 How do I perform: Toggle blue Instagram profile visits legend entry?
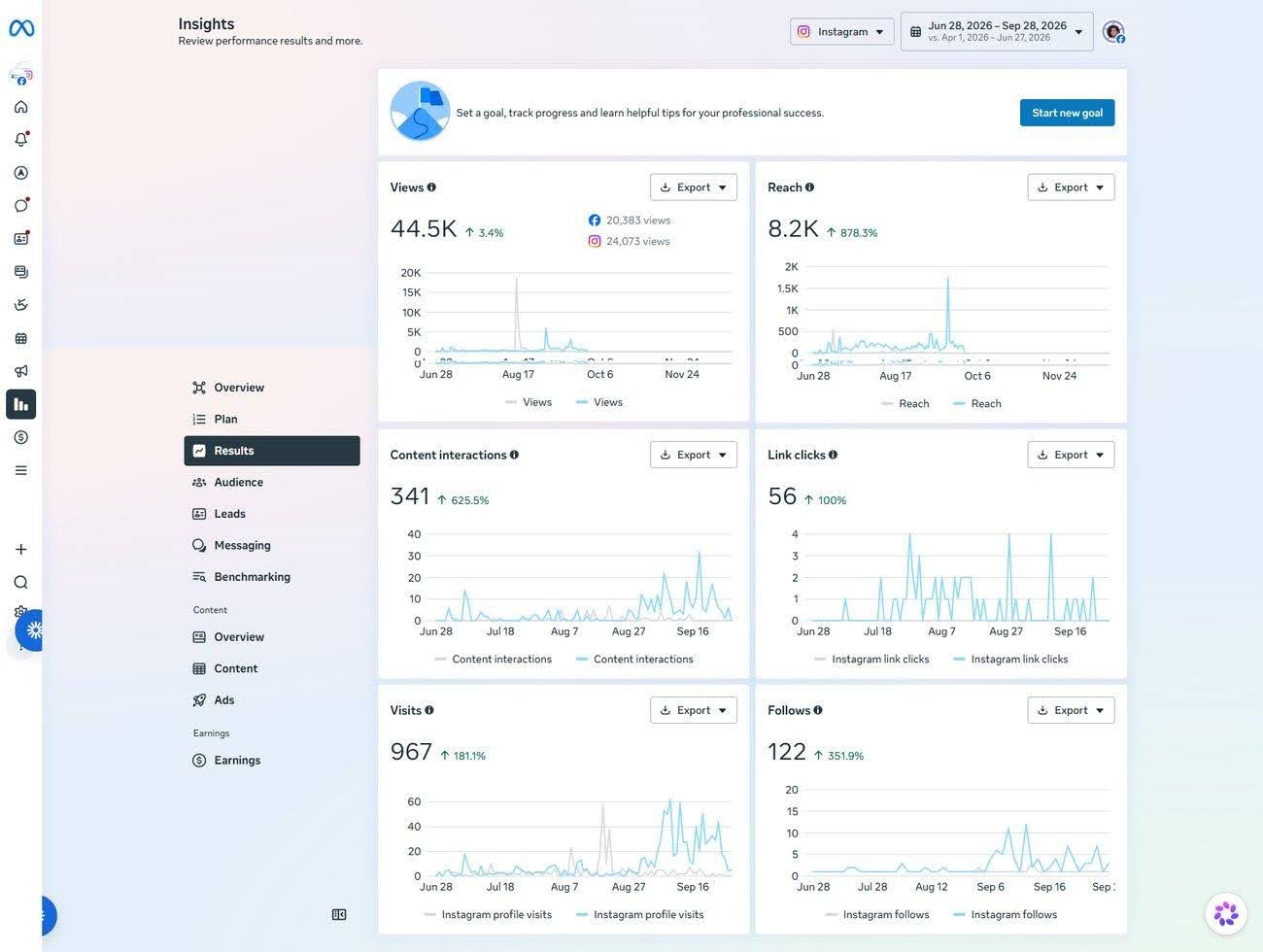640,914
